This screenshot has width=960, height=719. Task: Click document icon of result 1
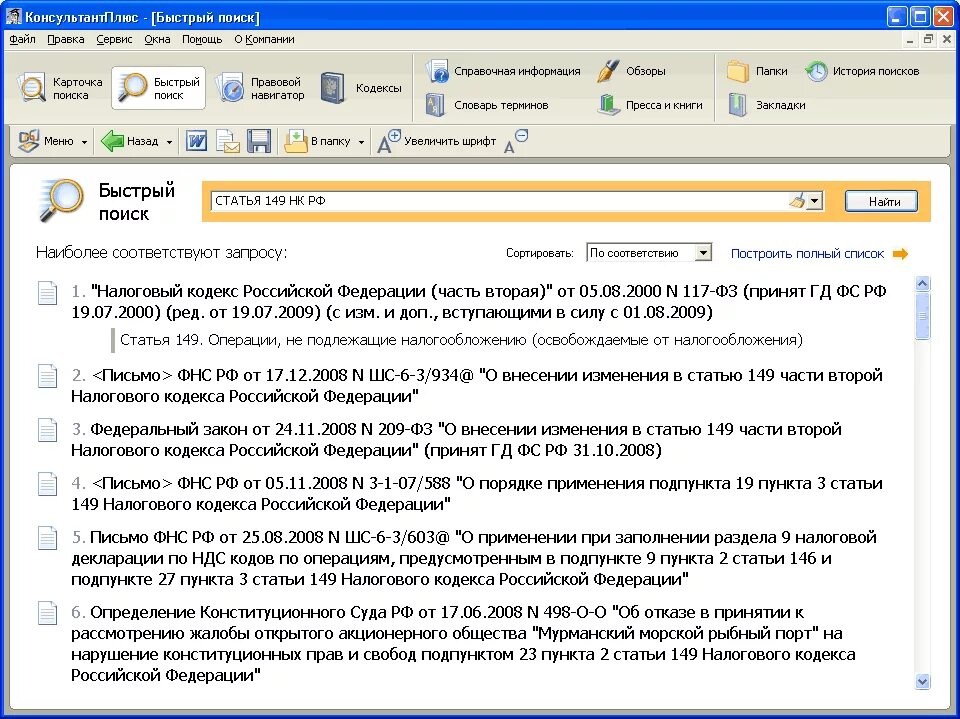pyautogui.click(x=47, y=292)
